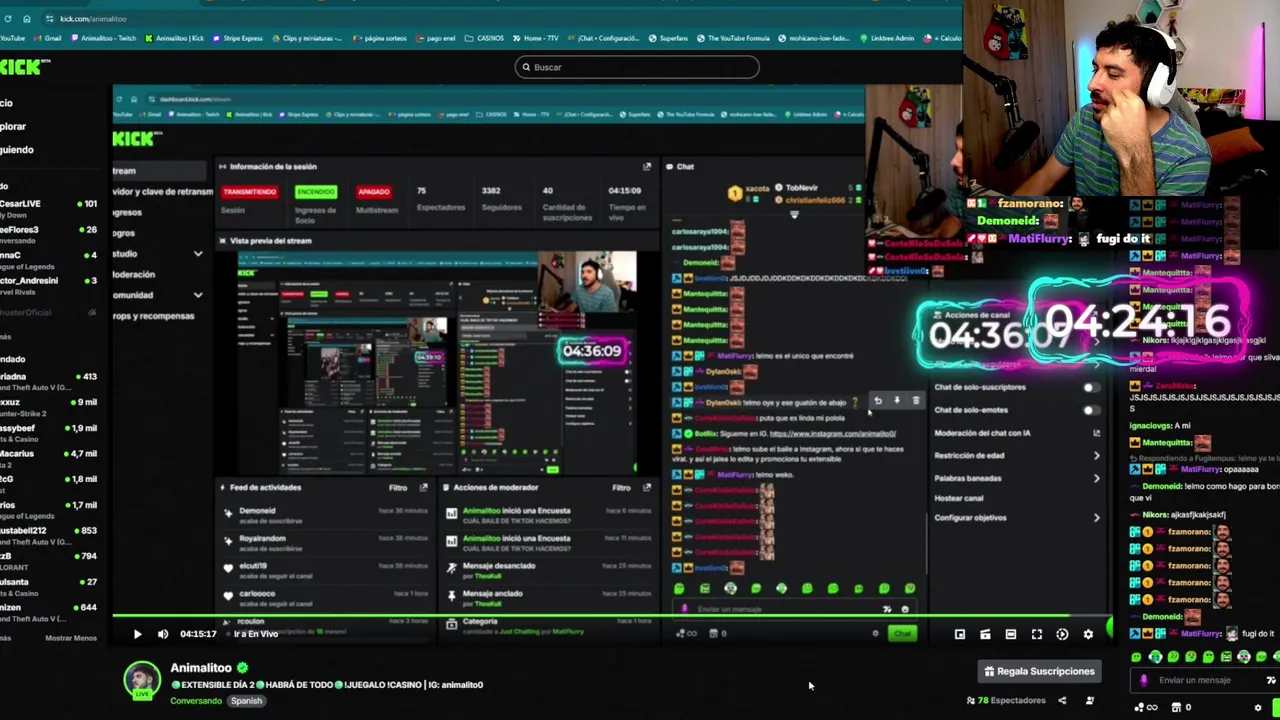Focus the Buscar search field

click(637, 67)
